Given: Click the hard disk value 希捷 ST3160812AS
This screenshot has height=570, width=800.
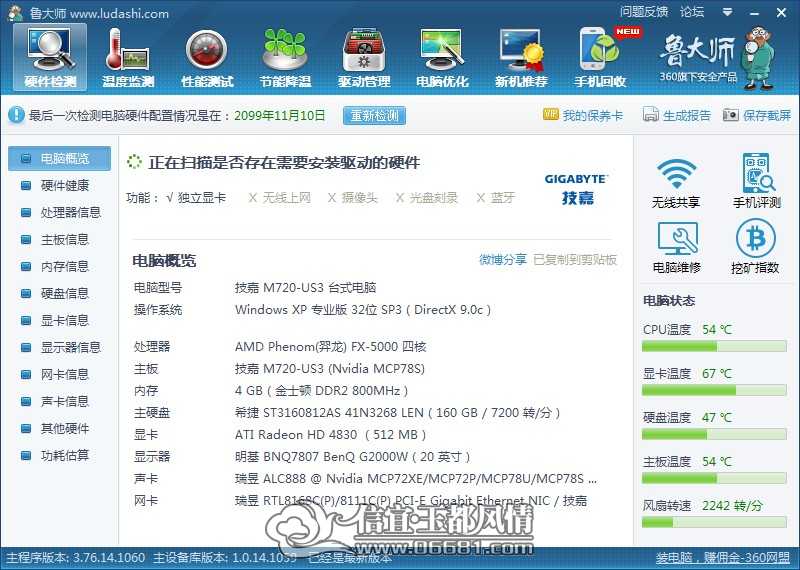Looking at the screenshot, I should pos(397,413).
